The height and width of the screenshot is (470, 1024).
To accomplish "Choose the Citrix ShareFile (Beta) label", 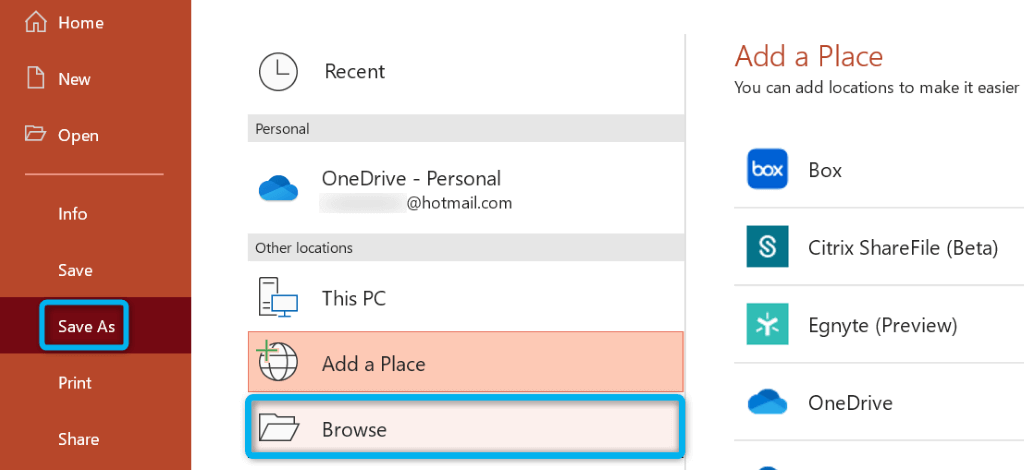I will point(902,247).
